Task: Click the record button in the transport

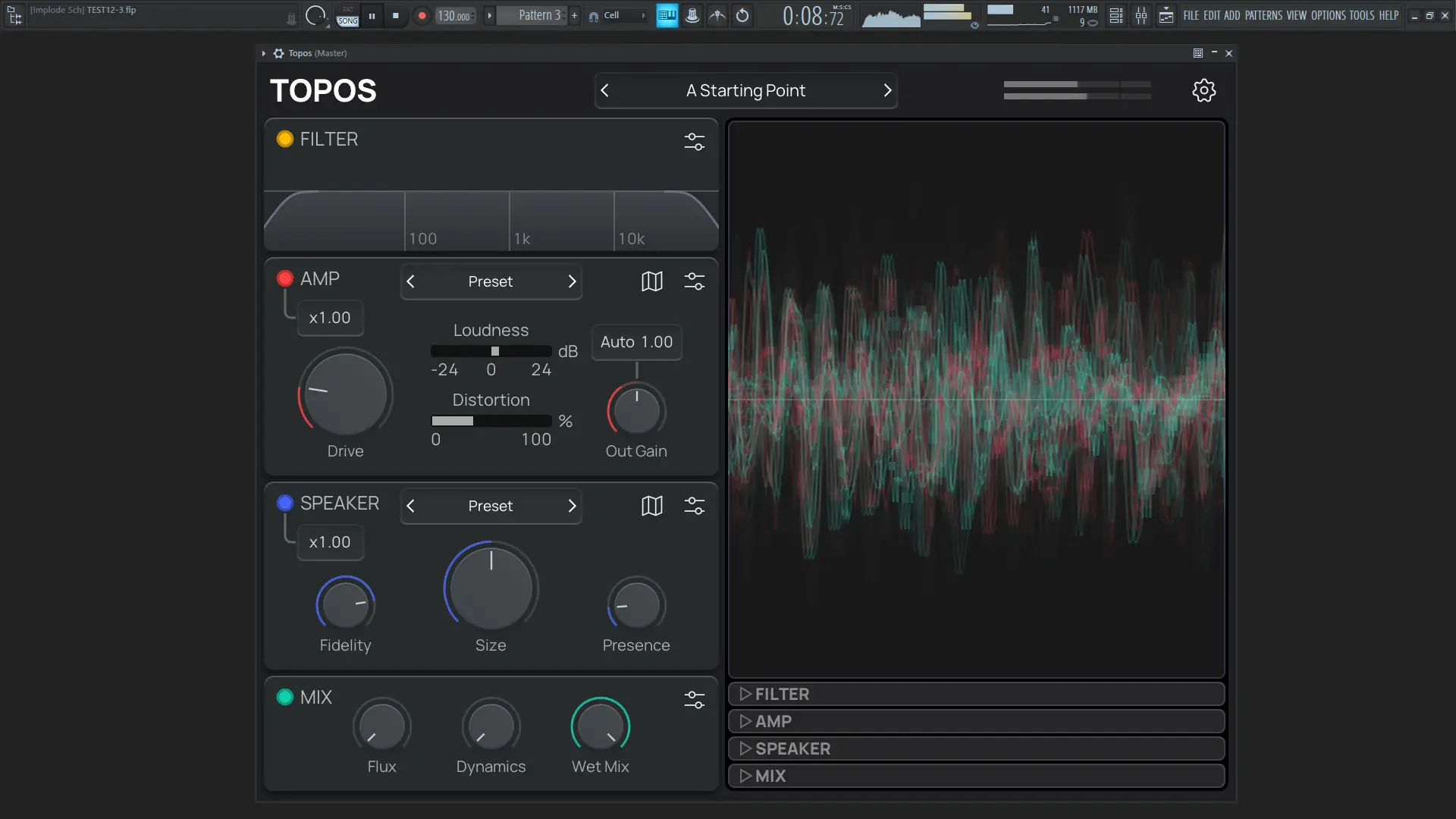Action: [x=422, y=15]
